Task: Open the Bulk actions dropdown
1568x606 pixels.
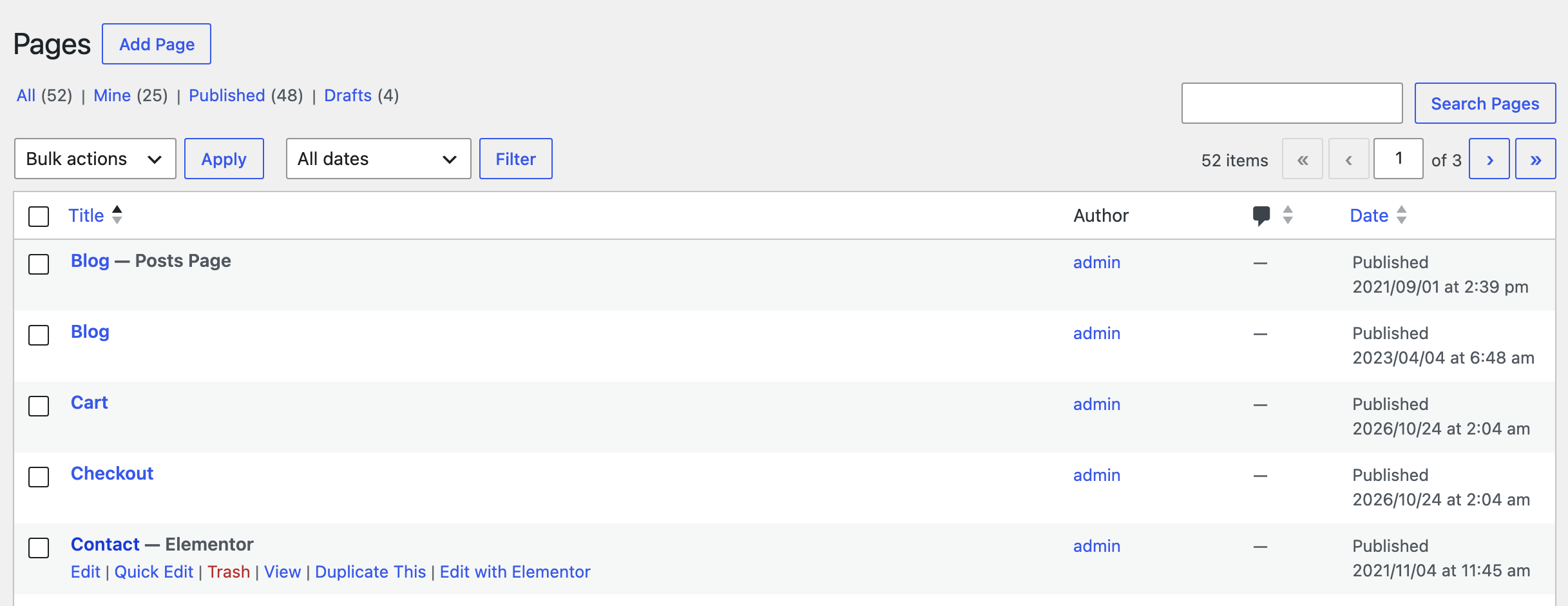Action: point(95,159)
